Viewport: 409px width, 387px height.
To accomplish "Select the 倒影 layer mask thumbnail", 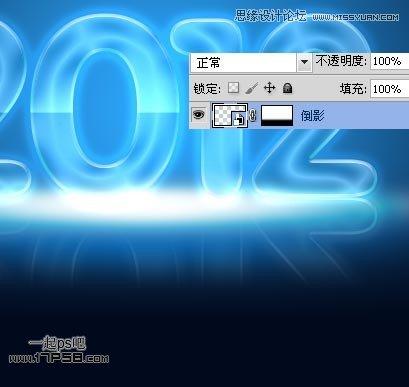I will [x=277, y=115].
